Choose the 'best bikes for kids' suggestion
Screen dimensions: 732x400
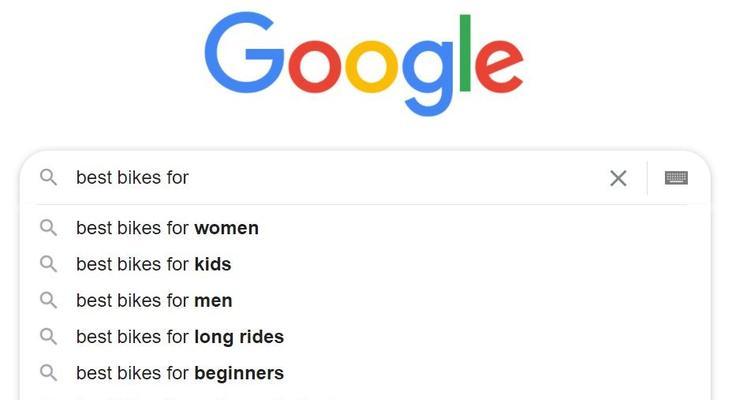click(x=365, y=264)
